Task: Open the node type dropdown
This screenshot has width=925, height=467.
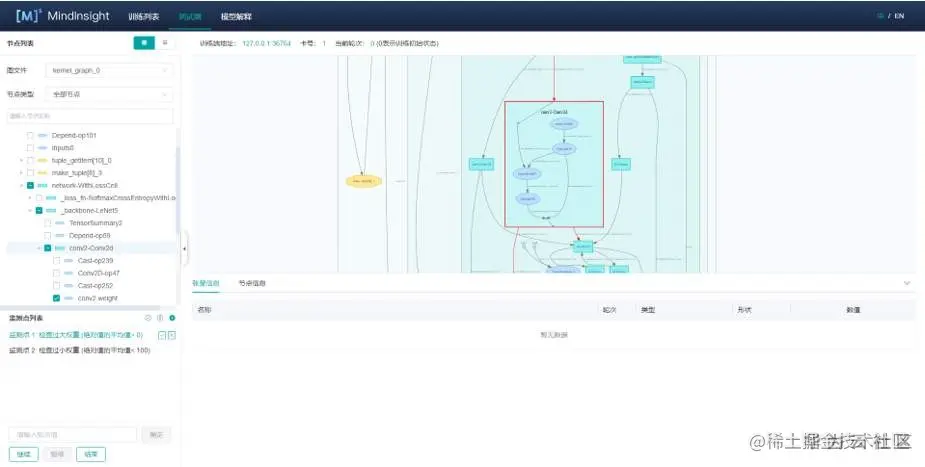Action: tap(109, 94)
